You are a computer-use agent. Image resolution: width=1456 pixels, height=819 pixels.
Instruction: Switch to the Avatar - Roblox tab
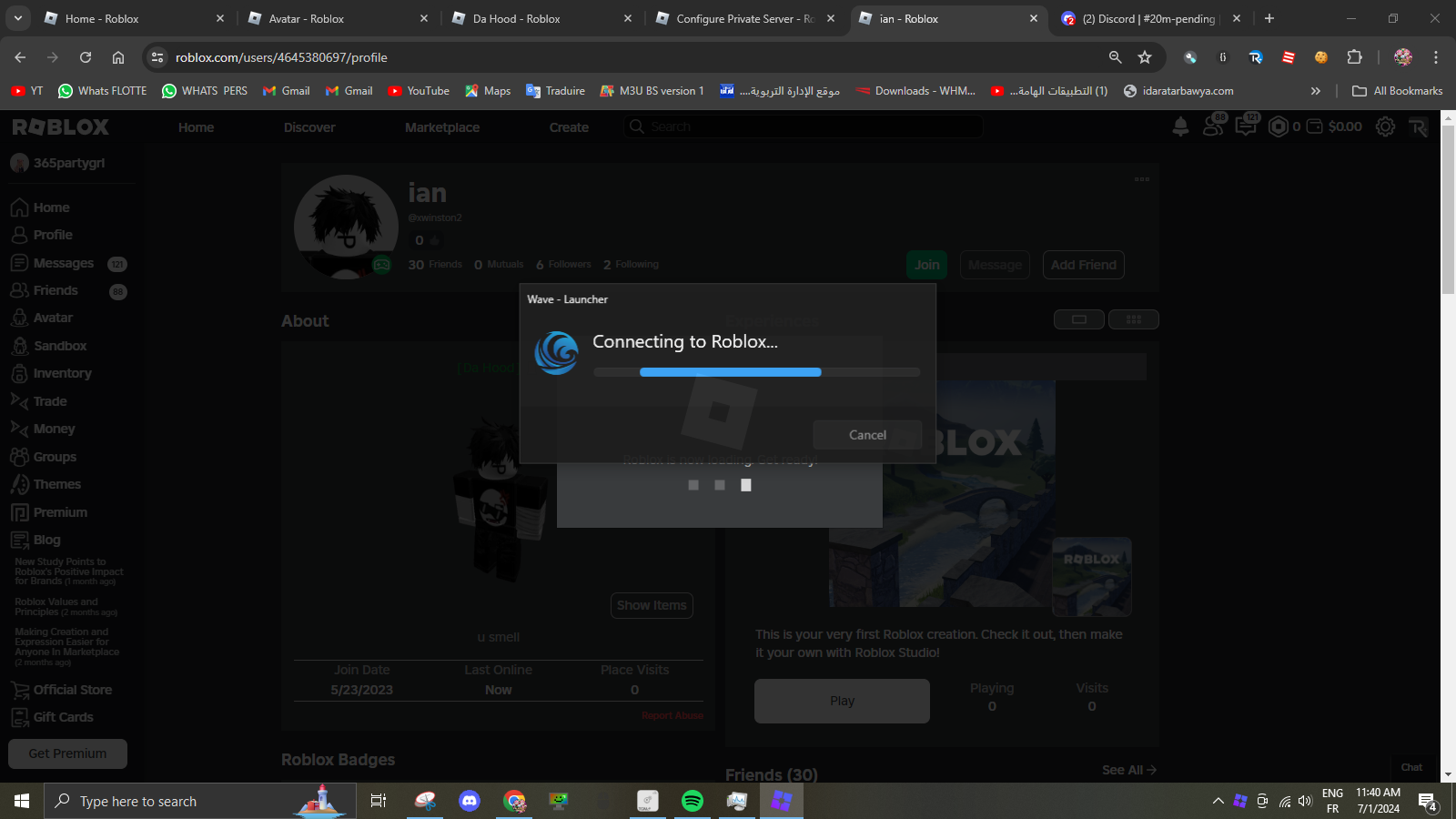(339, 18)
